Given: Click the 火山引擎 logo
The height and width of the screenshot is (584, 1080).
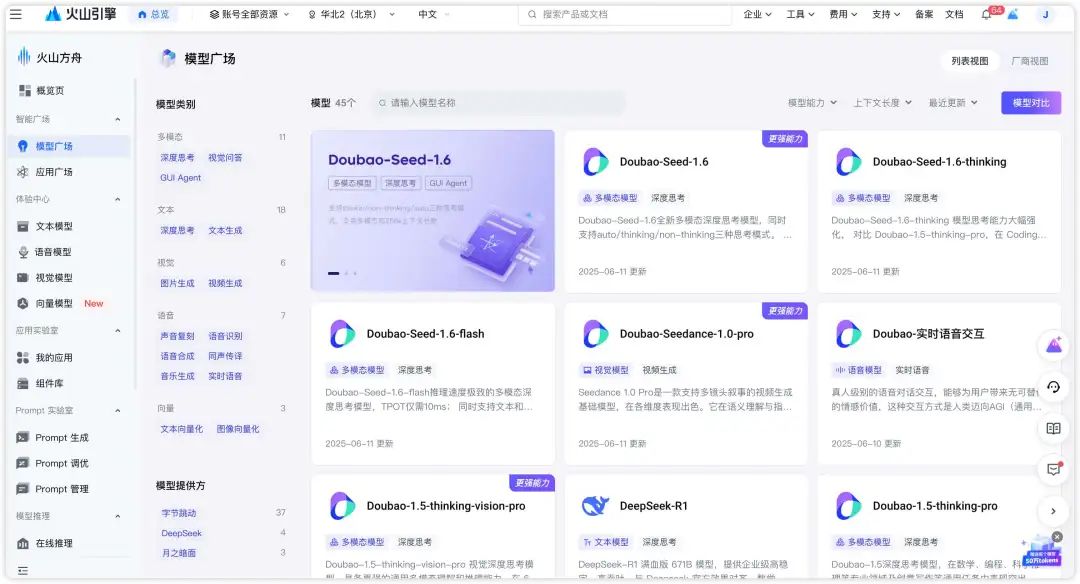Looking at the screenshot, I should tap(81, 14).
